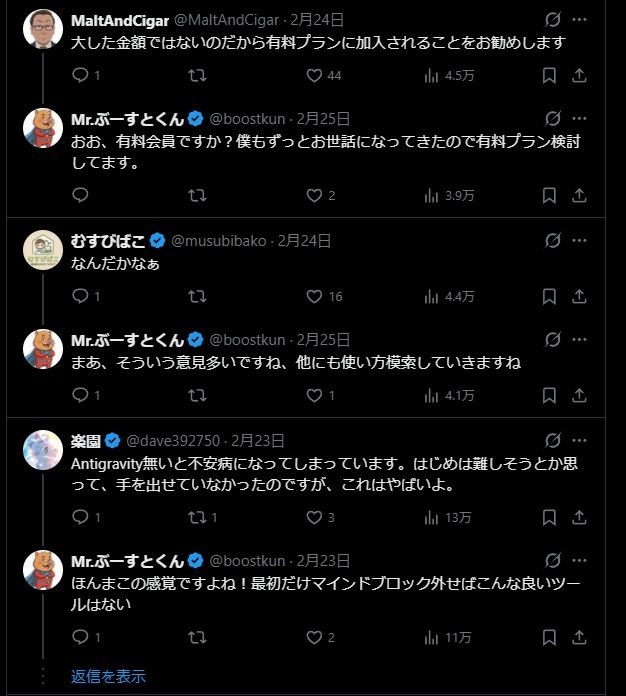Share Mr.ぶーすとくん's 使い方模索 reply
Image resolution: width=626 pixels, height=696 pixels.
[x=579, y=395]
